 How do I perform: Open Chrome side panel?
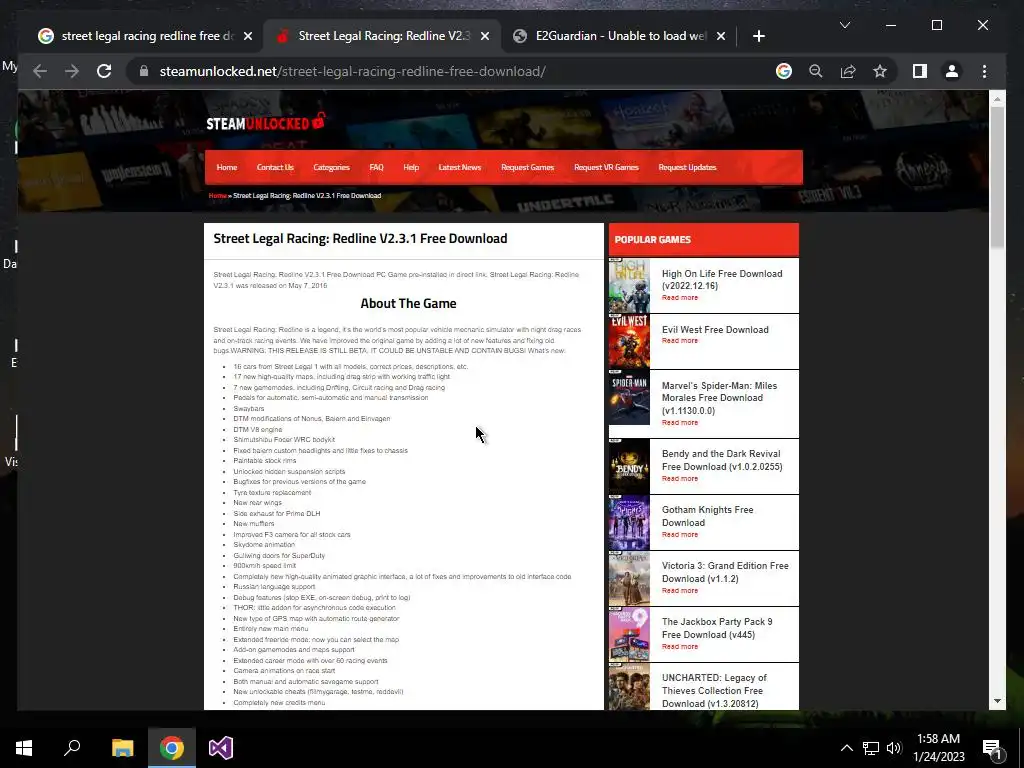click(x=920, y=71)
